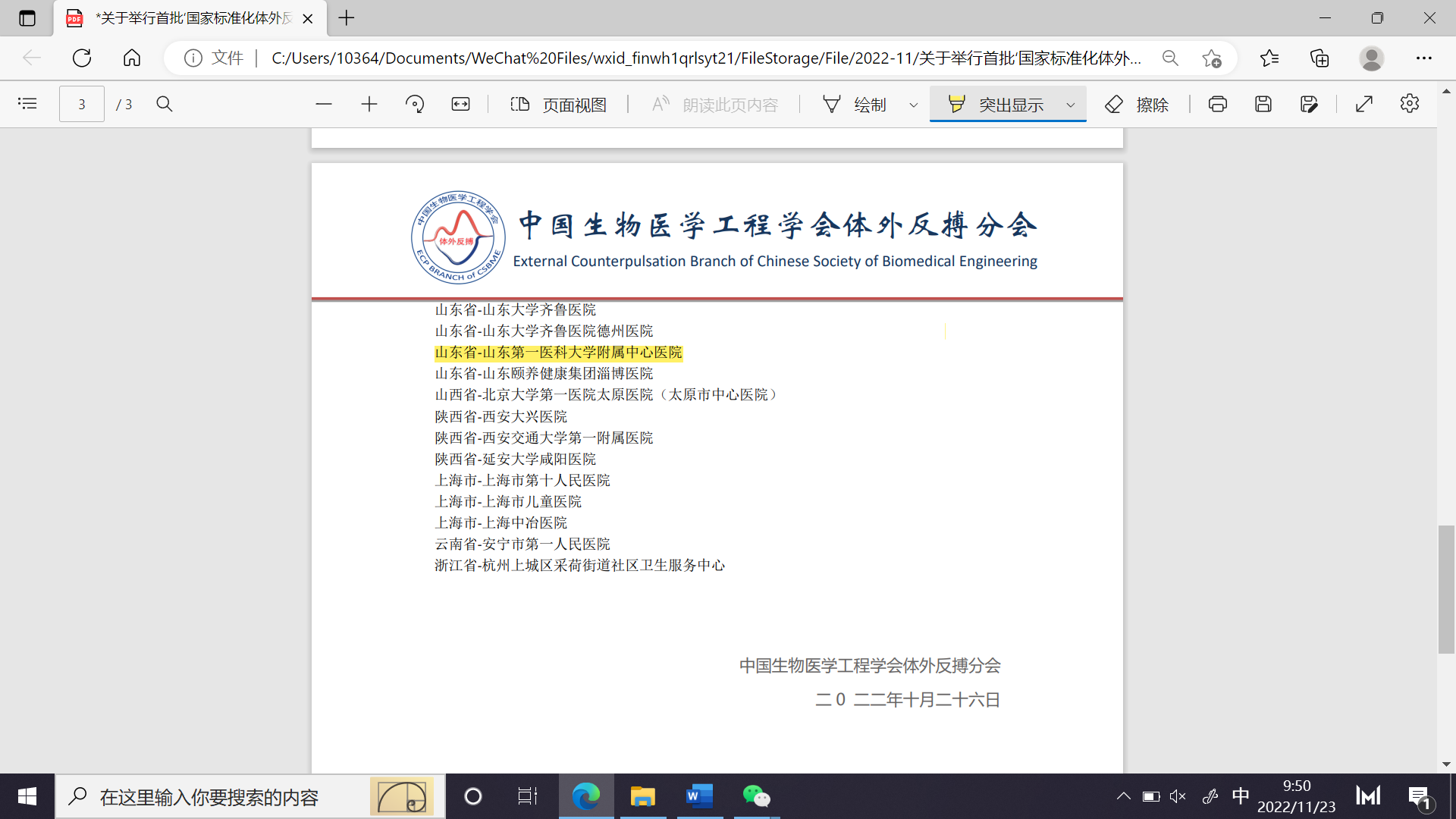Select the 绘制 draw tool
The image size is (1456, 819).
pos(855,105)
